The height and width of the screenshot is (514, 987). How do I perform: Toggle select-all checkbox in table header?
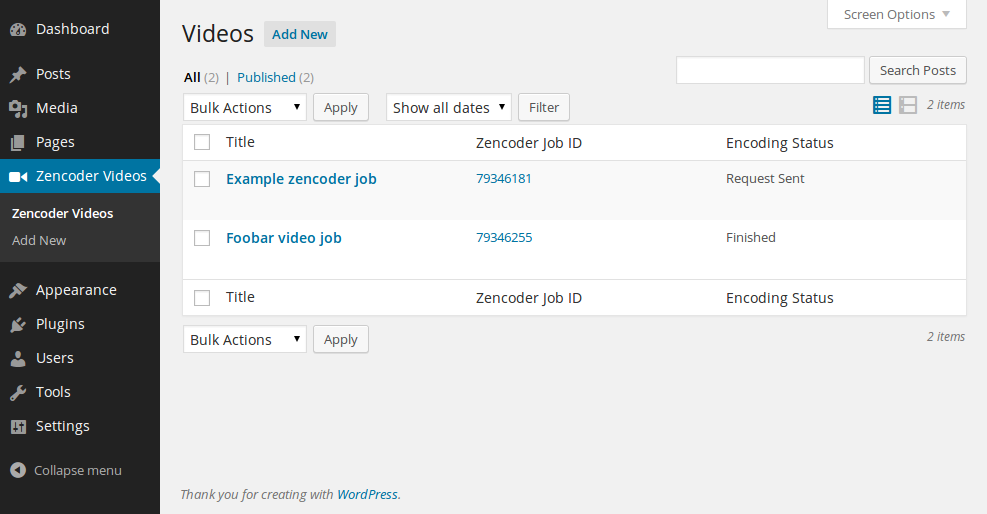(202, 142)
